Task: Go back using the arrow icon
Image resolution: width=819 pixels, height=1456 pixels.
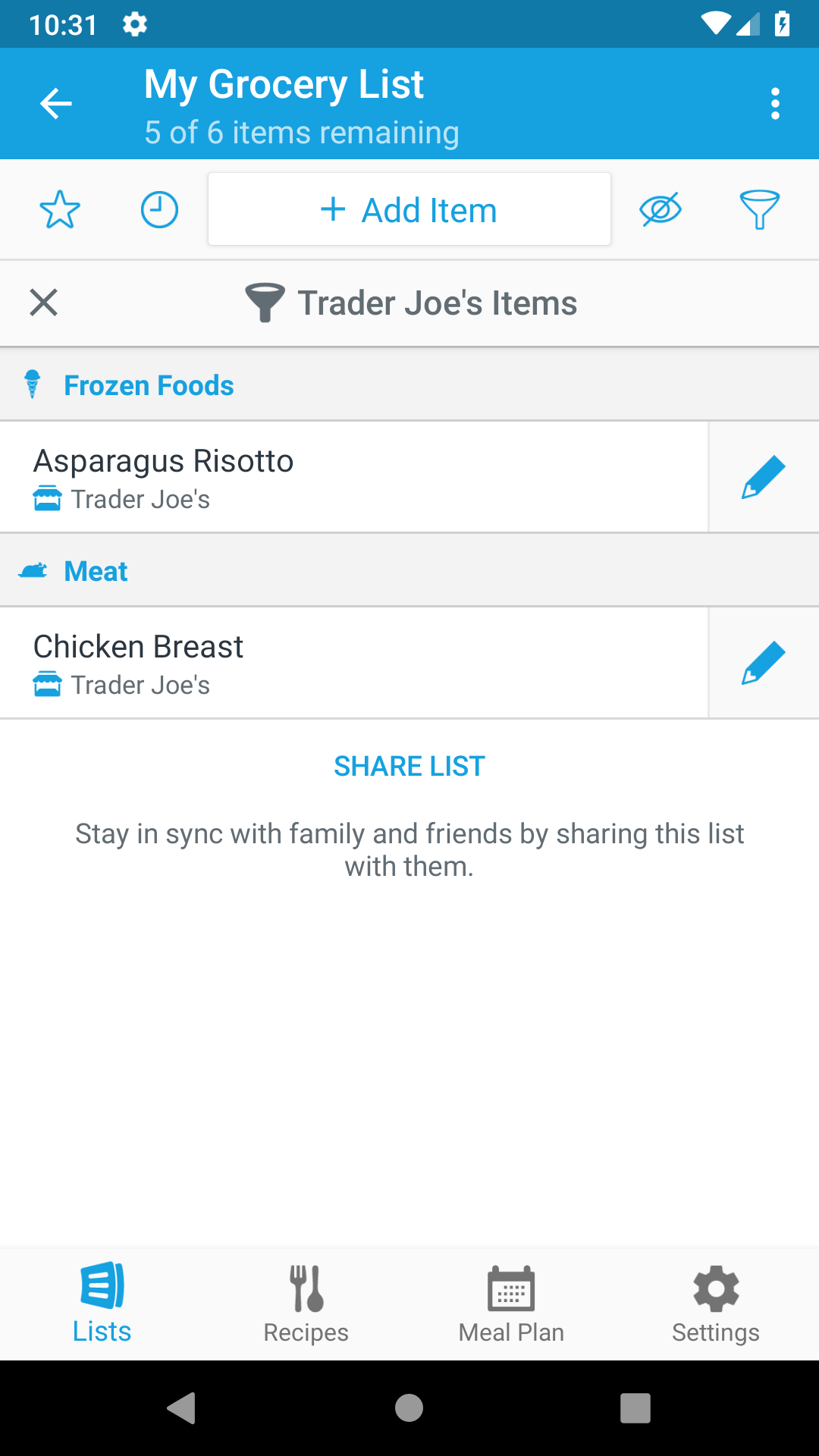Action: coord(56,104)
